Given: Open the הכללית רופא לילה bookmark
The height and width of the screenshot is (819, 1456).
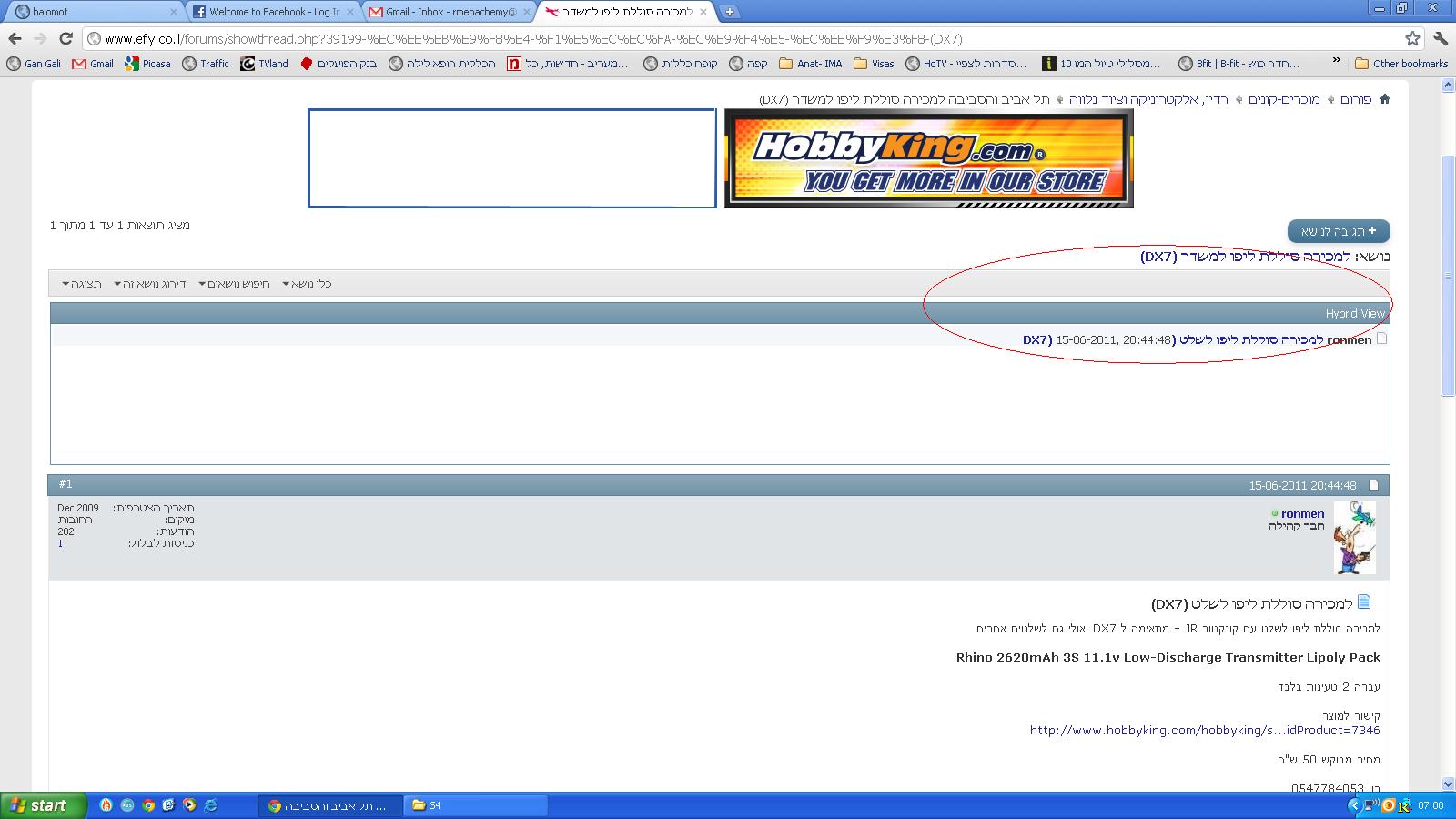Looking at the screenshot, I should click(x=442, y=64).
